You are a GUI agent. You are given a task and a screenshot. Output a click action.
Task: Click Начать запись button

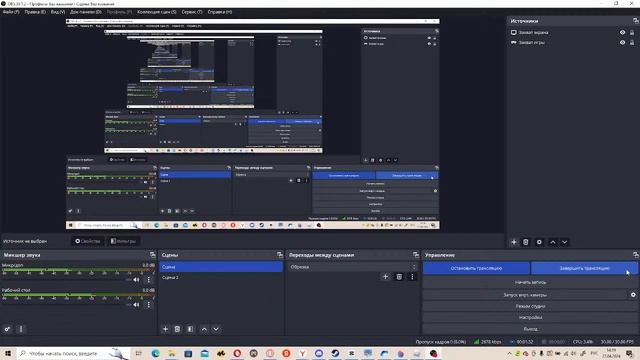[531, 282]
